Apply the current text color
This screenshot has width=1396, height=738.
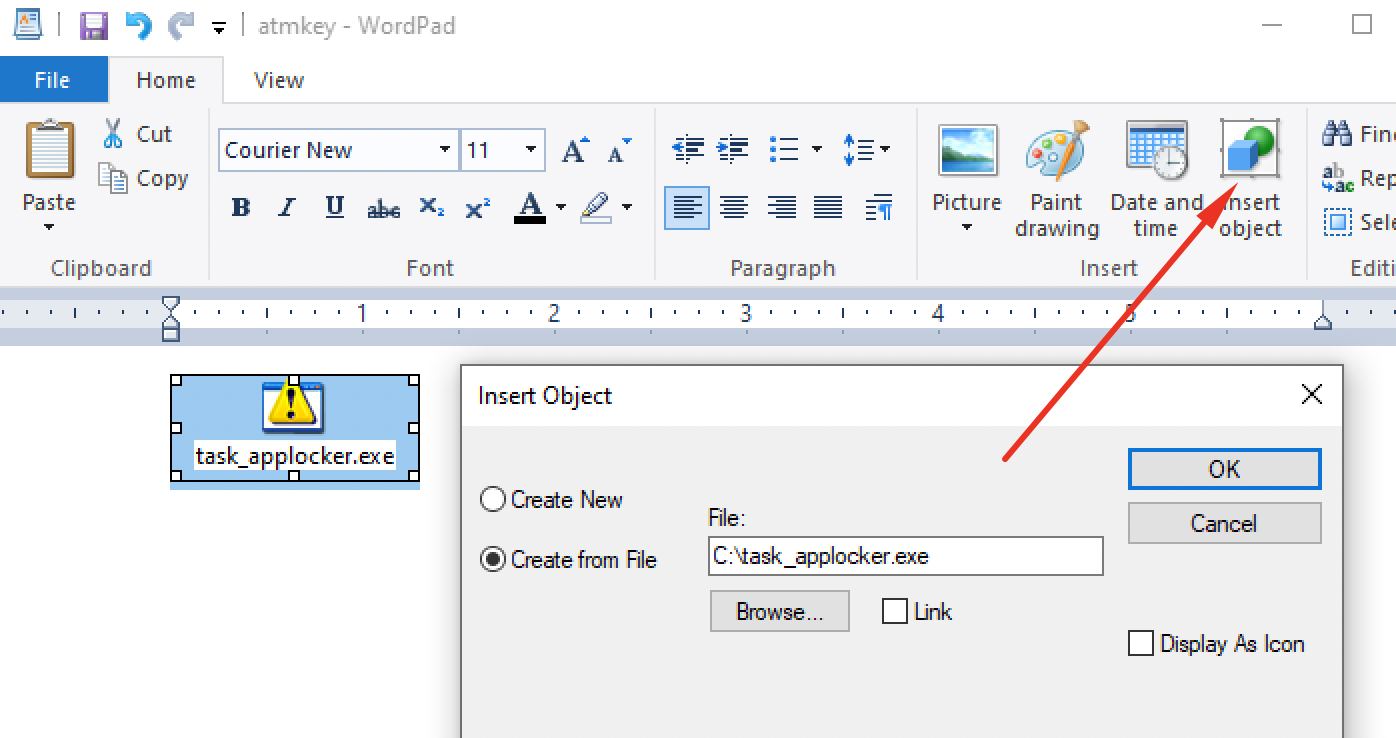tap(530, 207)
